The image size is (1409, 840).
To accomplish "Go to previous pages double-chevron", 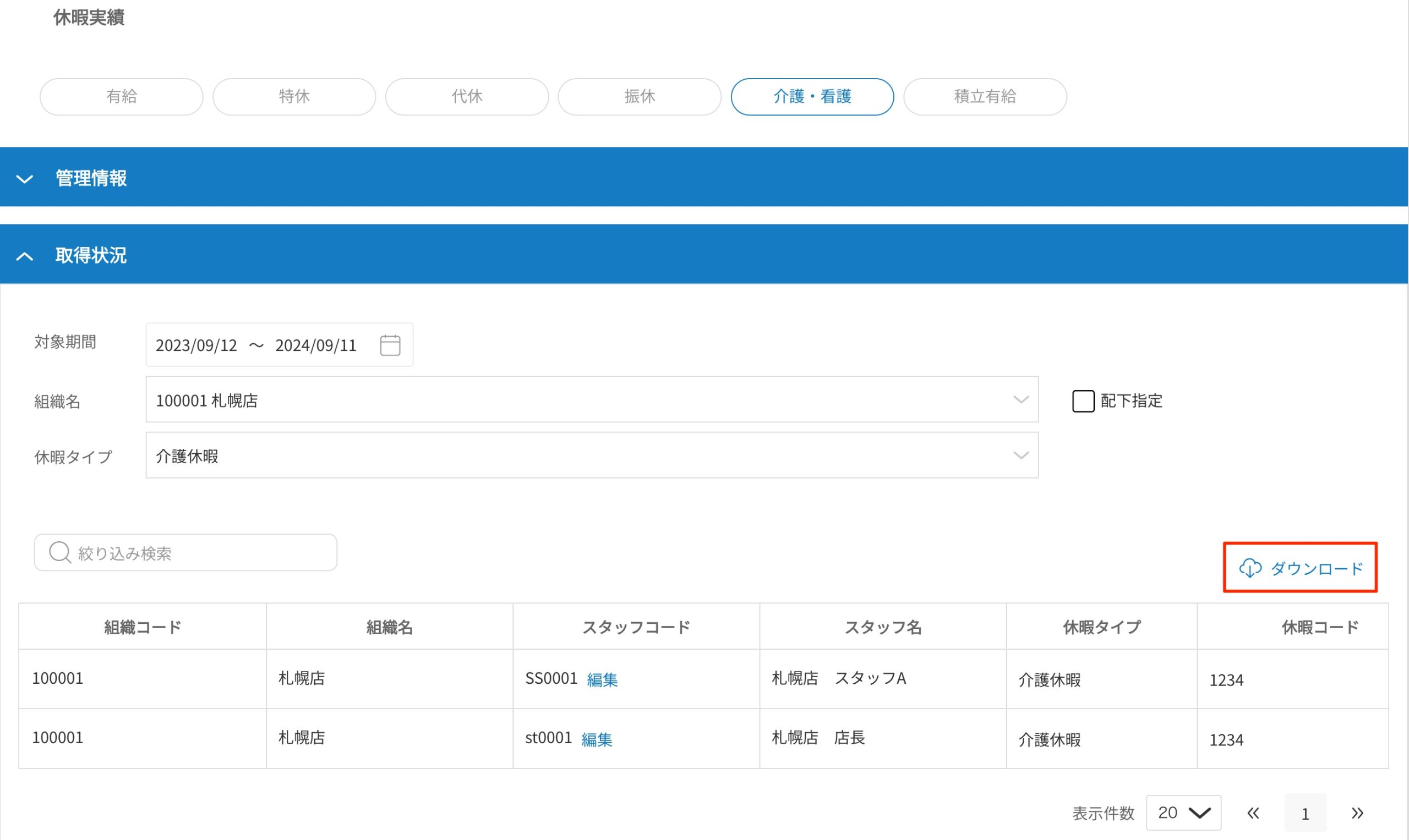I will 1253,813.
